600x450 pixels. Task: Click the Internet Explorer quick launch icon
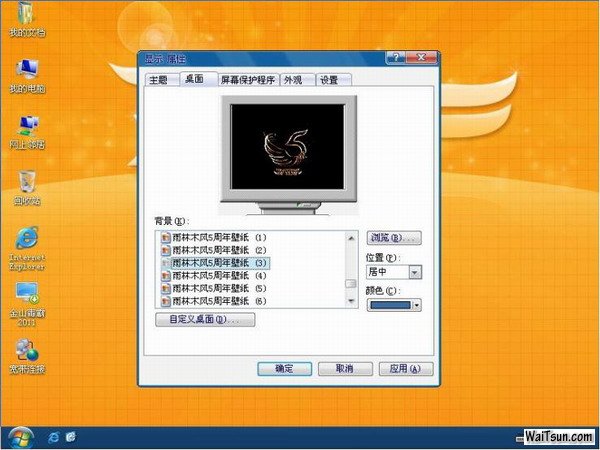tap(53, 439)
